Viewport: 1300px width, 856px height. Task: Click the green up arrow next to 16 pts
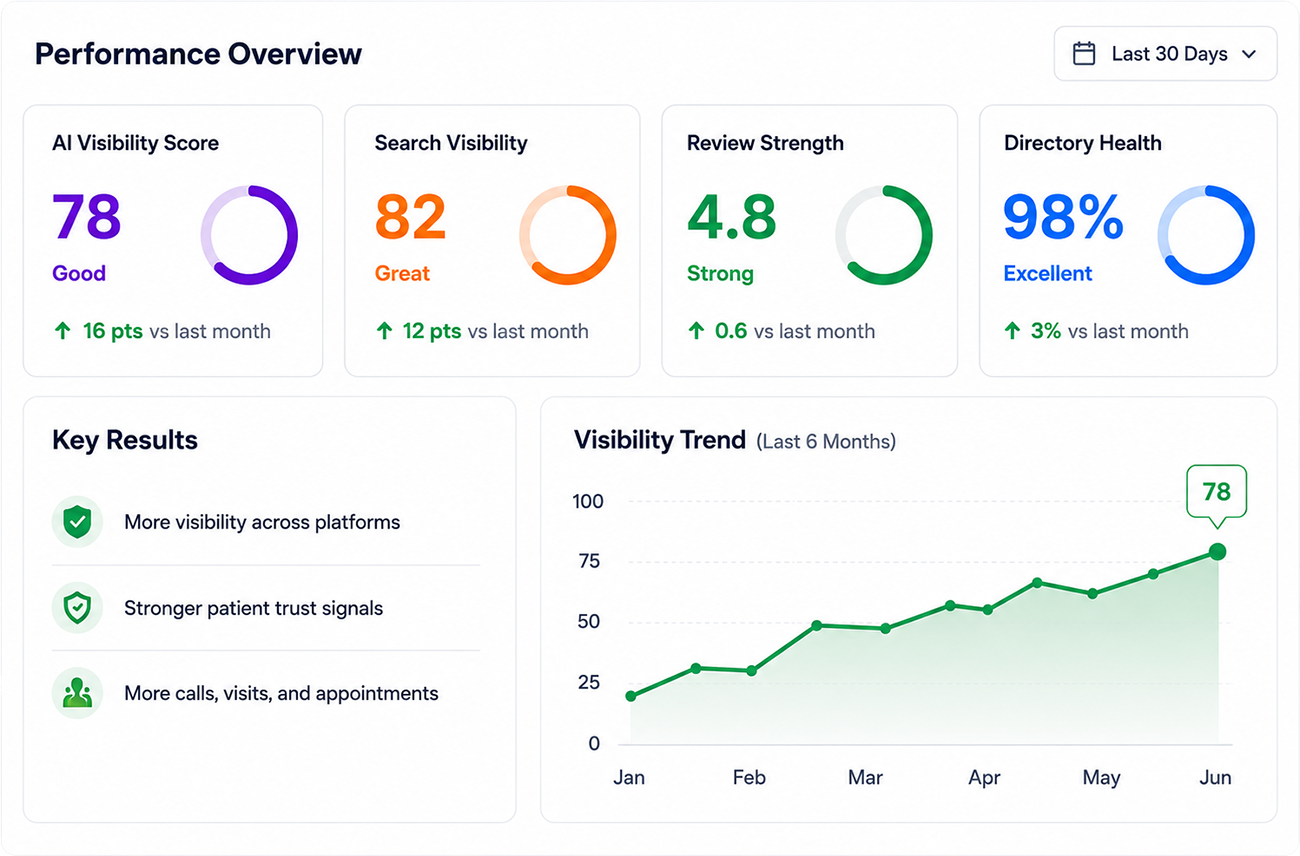point(61,331)
